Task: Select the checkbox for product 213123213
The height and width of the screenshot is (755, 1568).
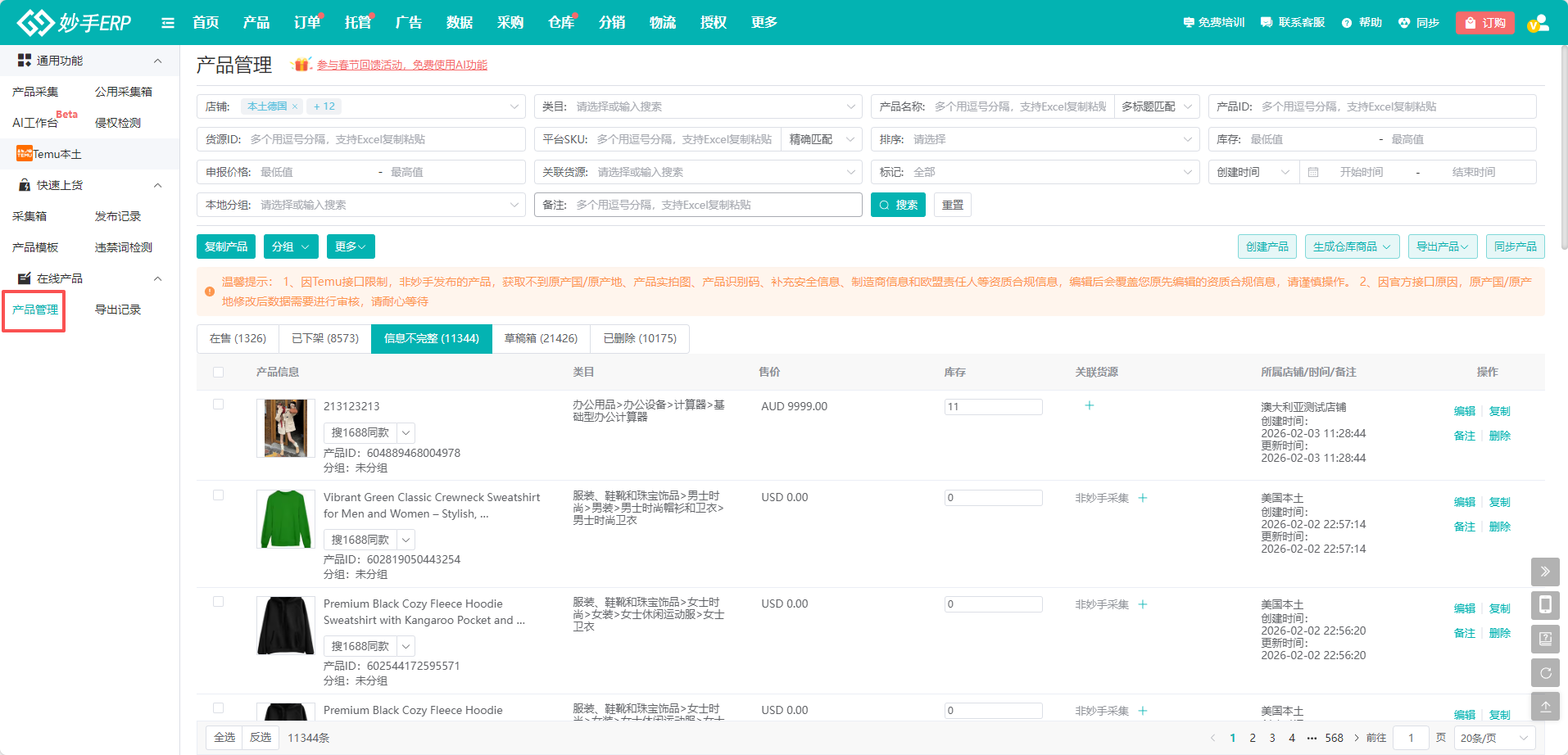Action: 218,405
